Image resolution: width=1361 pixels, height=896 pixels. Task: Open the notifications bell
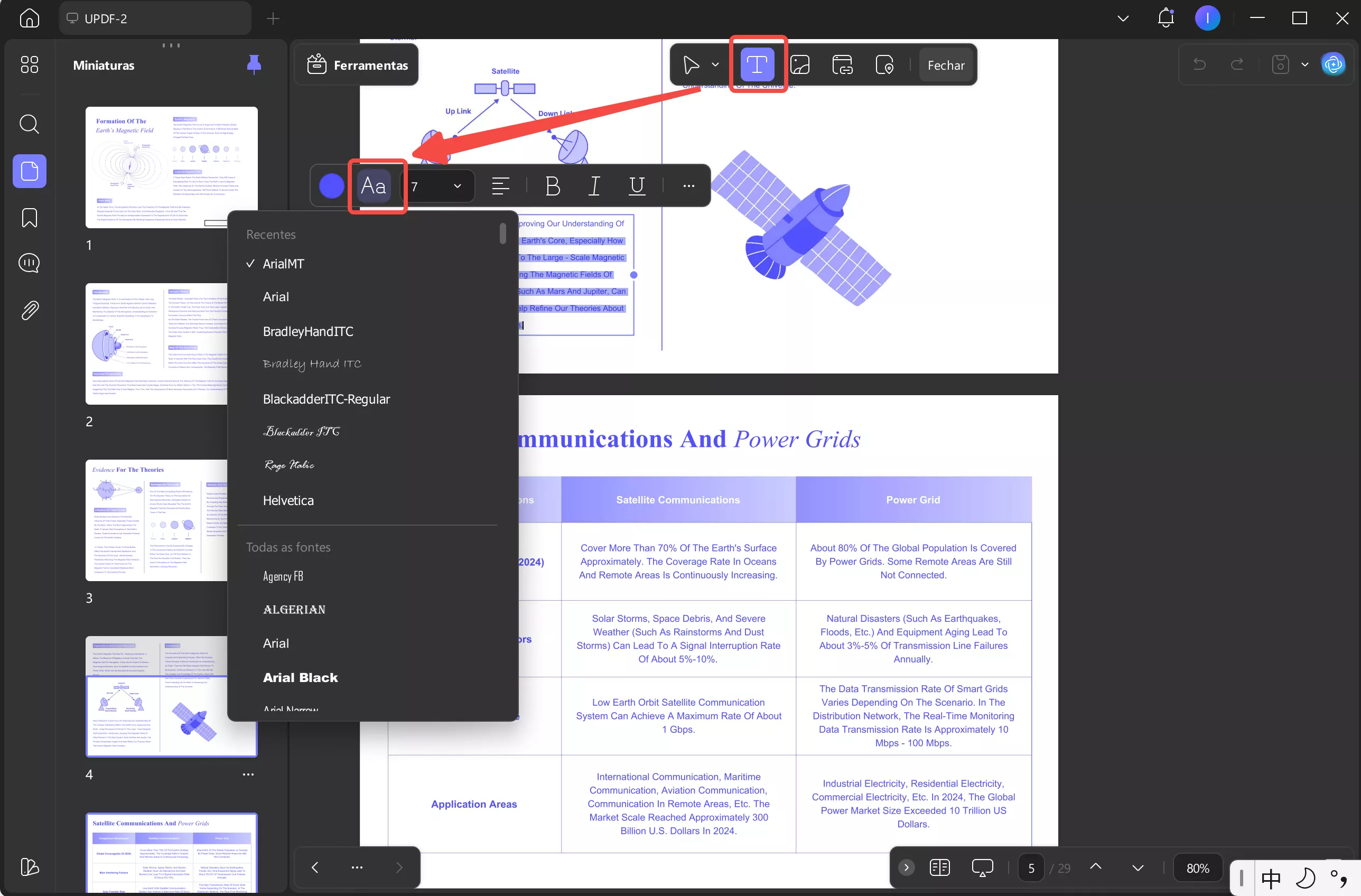tap(1166, 18)
